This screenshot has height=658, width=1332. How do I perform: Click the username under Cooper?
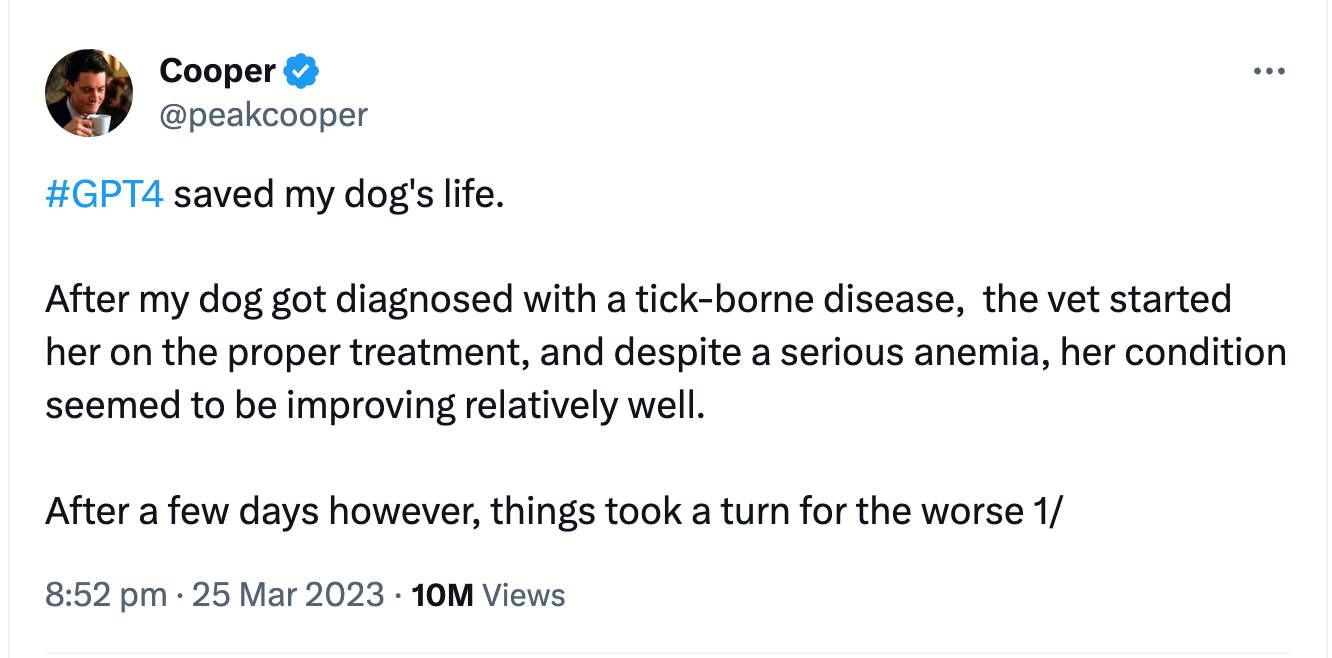264,114
